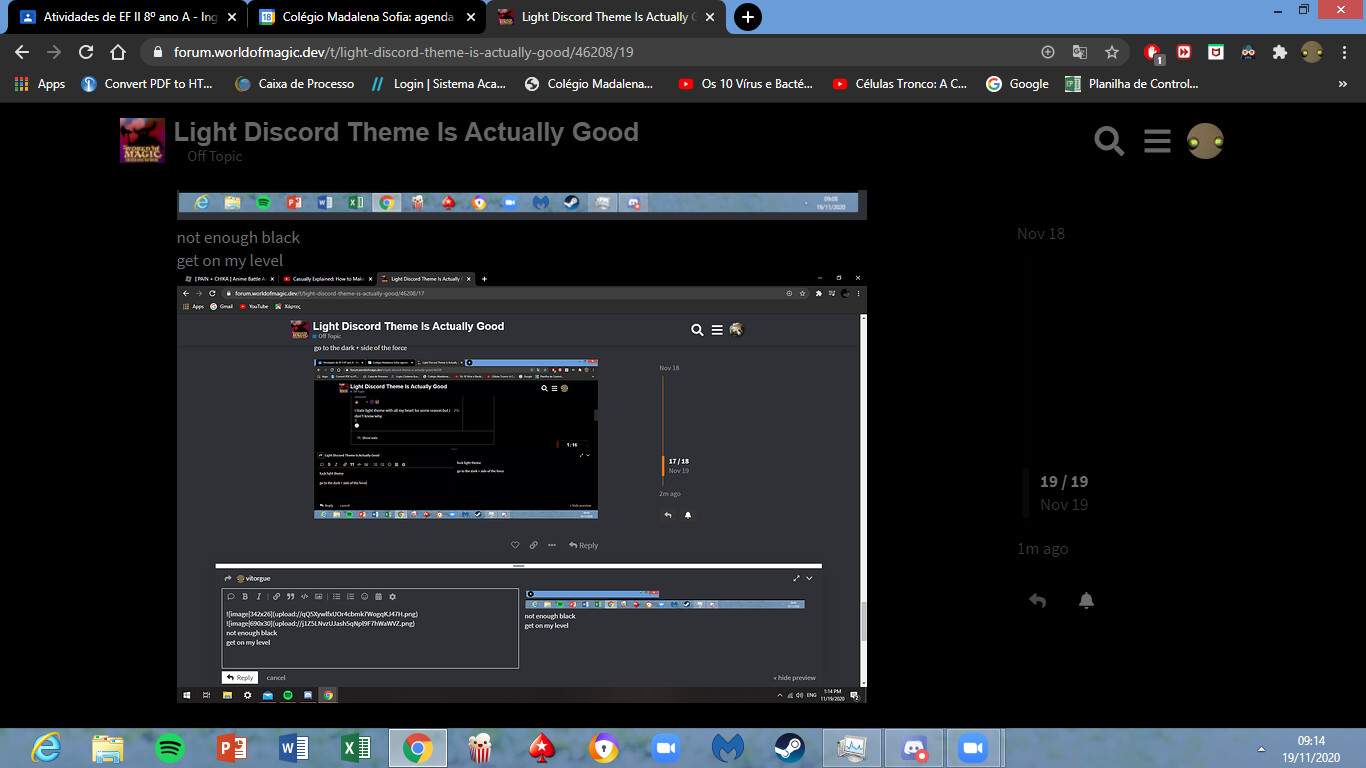Open the goggles character extension icon
Screen dimensions: 1366x768
click(x=1248, y=52)
